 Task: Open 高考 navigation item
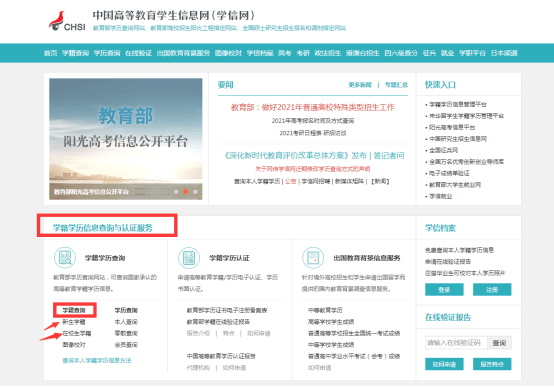pos(284,53)
